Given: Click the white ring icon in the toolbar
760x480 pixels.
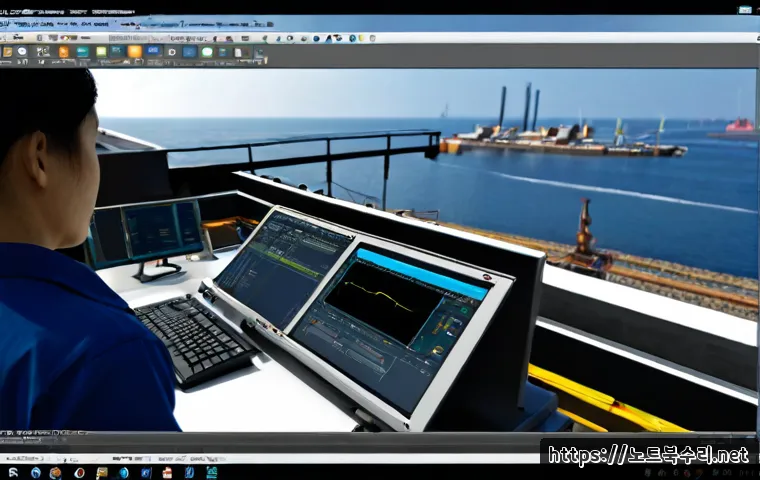Looking at the screenshot, I should coord(172,52).
